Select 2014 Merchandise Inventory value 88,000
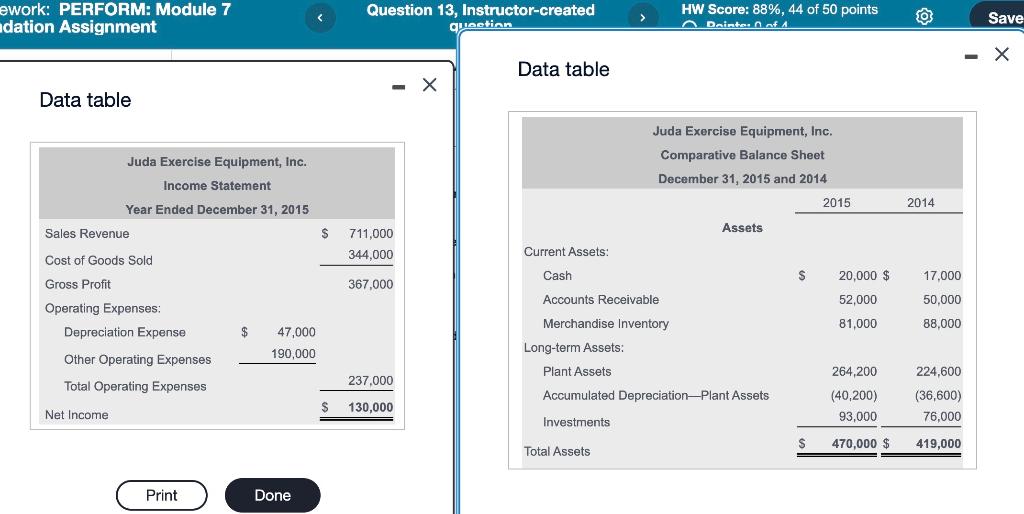 point(942,324)
